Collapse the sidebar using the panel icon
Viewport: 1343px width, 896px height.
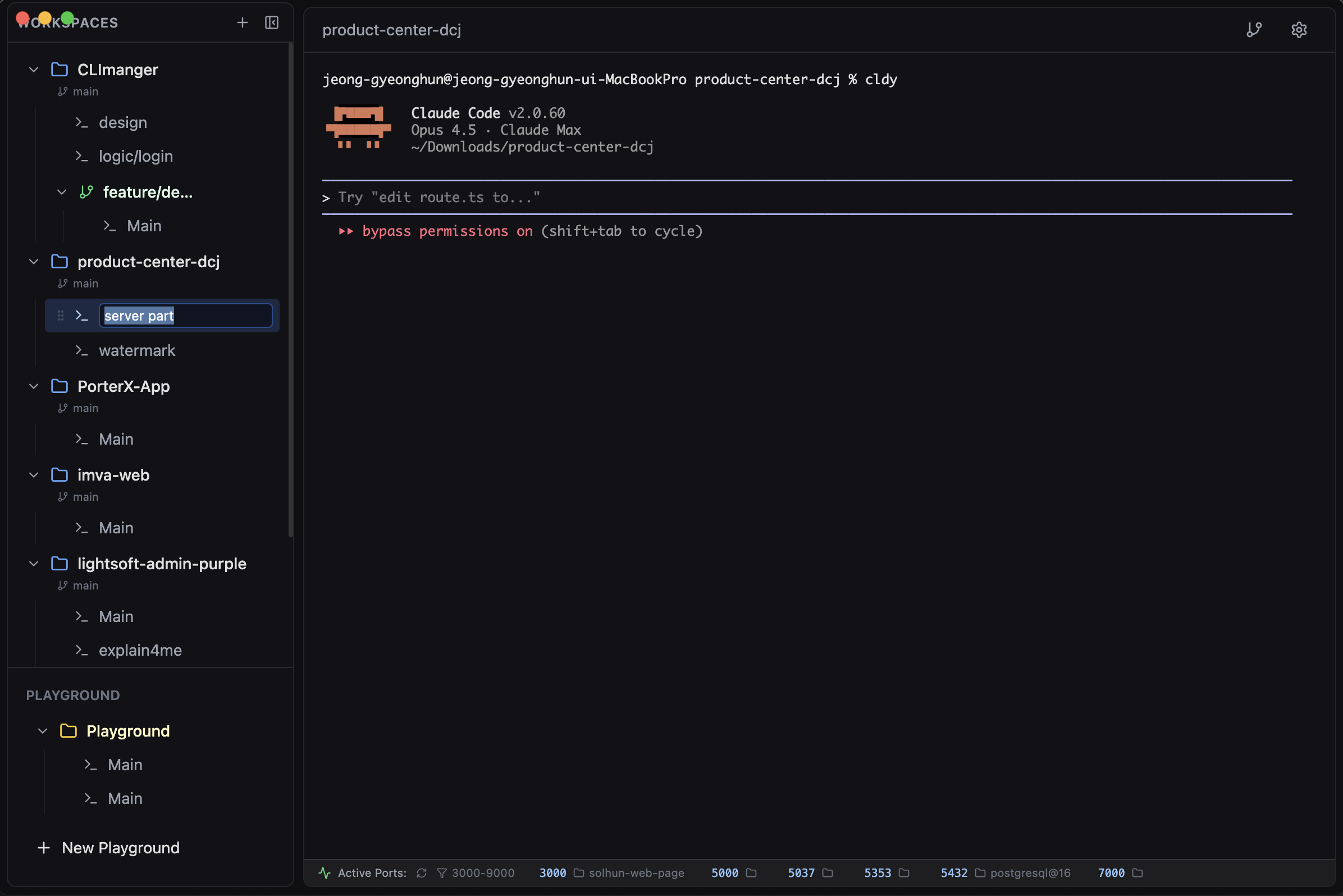click(271, 23)
